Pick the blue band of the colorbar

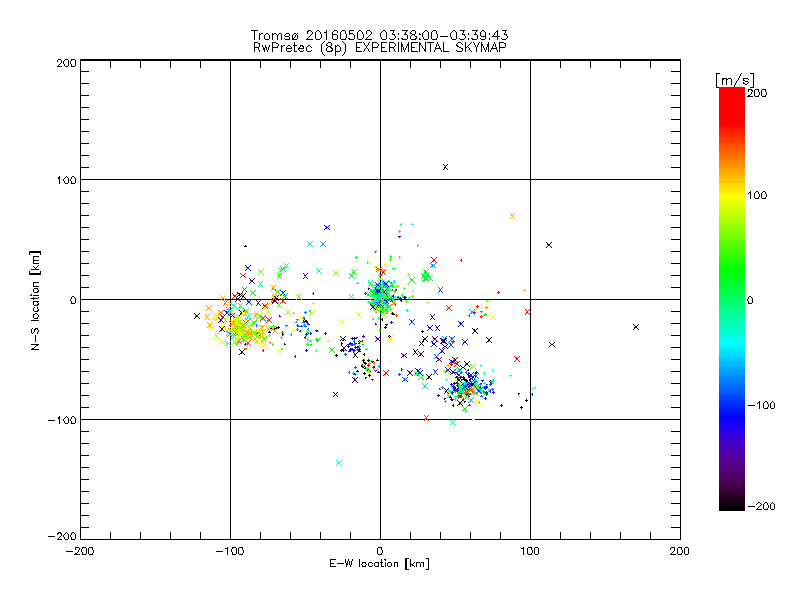point(732,414)
